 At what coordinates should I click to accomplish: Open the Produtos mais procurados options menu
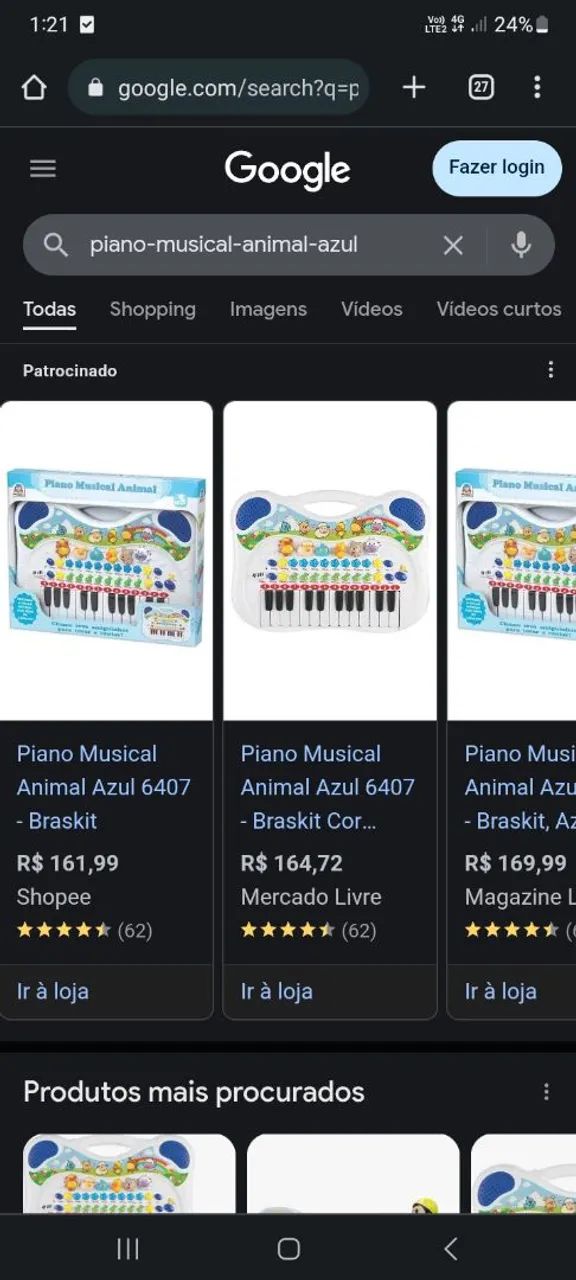(x=546, y=1091)
